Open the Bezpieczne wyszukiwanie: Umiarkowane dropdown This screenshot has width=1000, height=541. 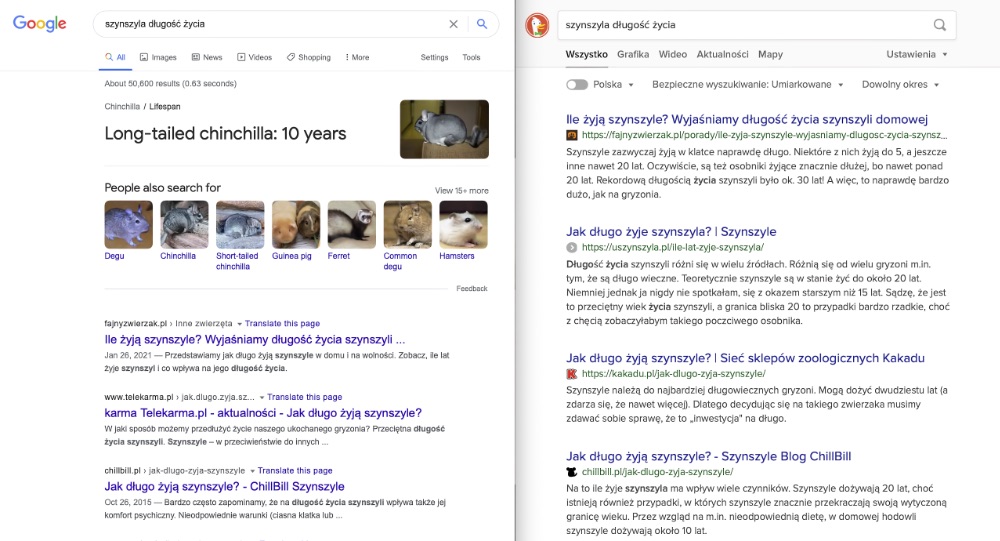[747, 85]
